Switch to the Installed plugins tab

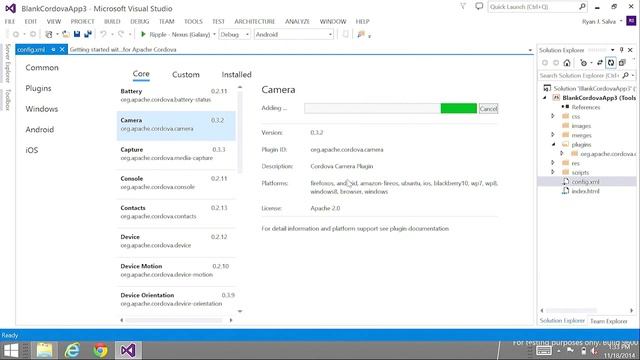[x=236, y=75]
